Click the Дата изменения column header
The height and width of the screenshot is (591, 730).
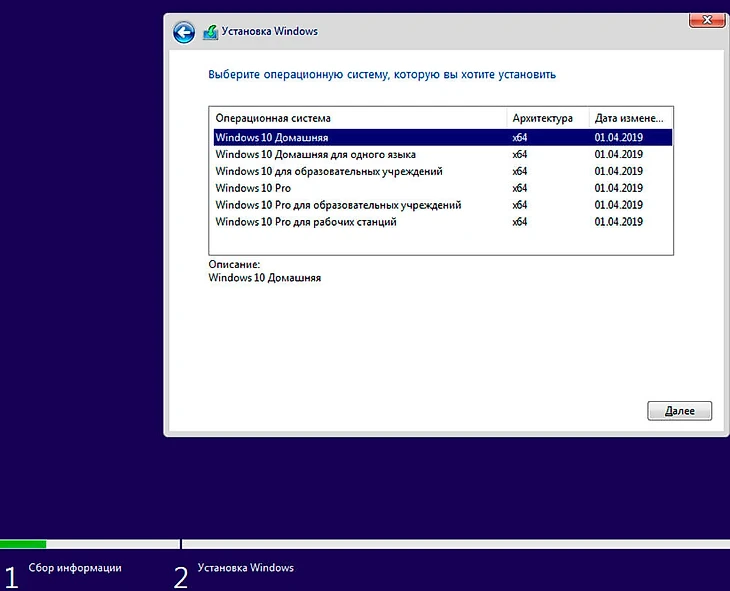click(630, 118)
